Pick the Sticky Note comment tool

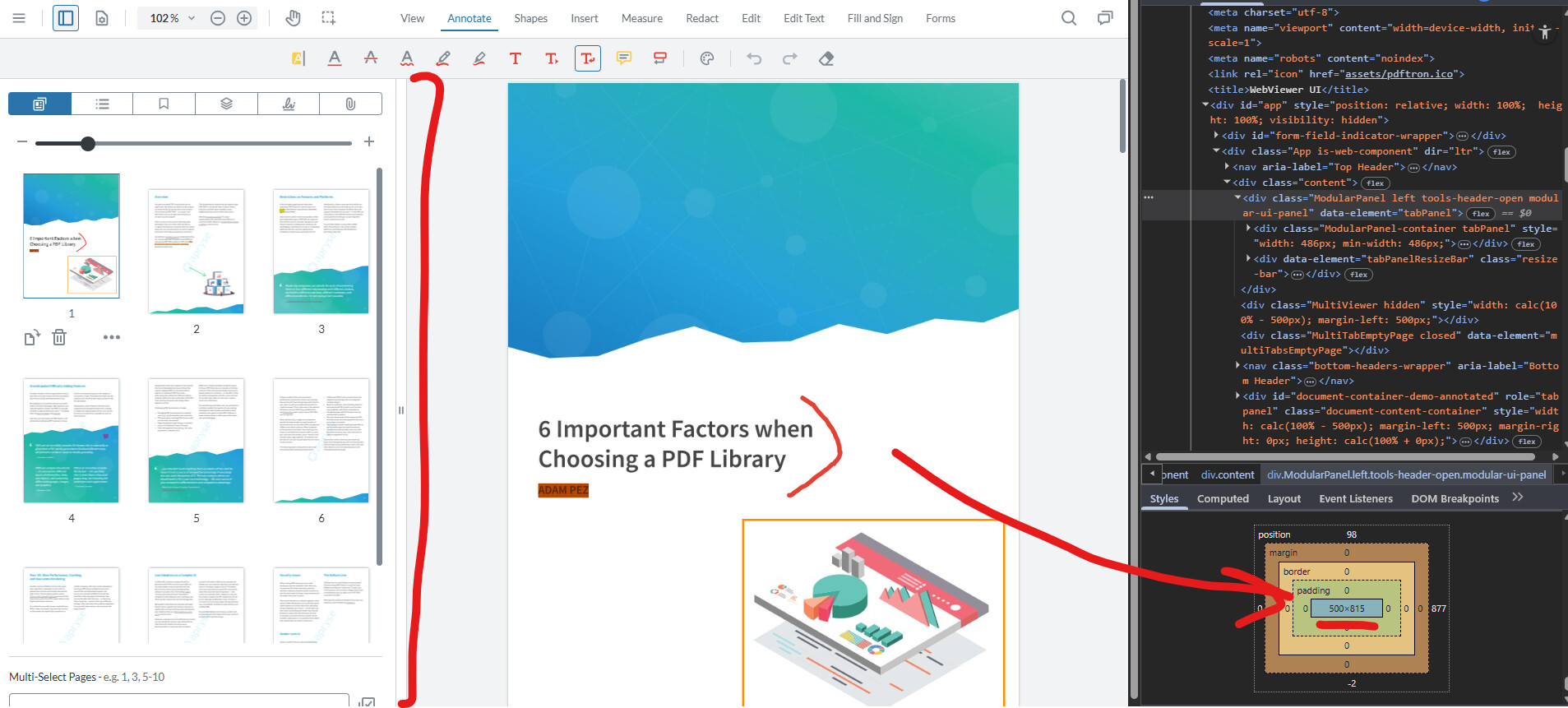624,58
